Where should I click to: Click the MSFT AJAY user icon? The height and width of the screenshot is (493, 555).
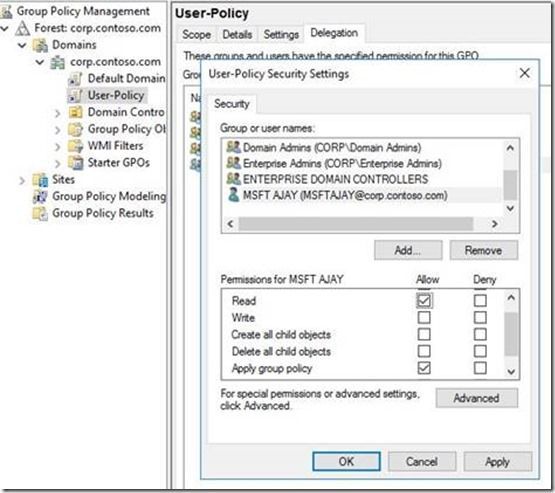coord(233,195)
